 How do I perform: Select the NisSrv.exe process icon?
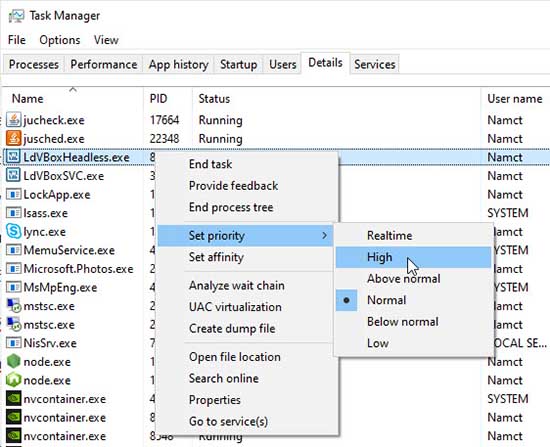pos(13,343)
